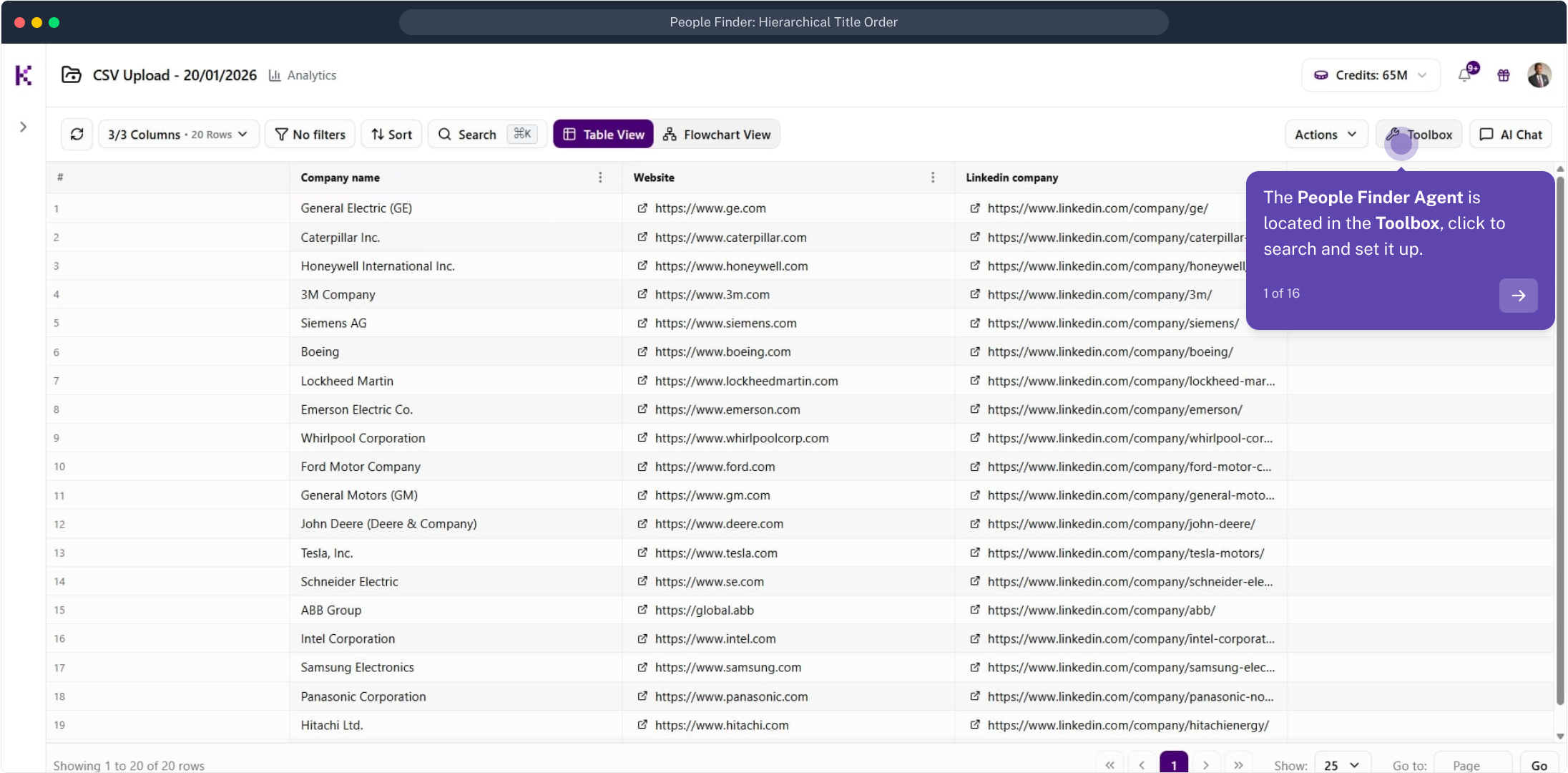Open the AI Chat panel
This screenshot has width=1568, height=773.
click(x=1511, y=135)
